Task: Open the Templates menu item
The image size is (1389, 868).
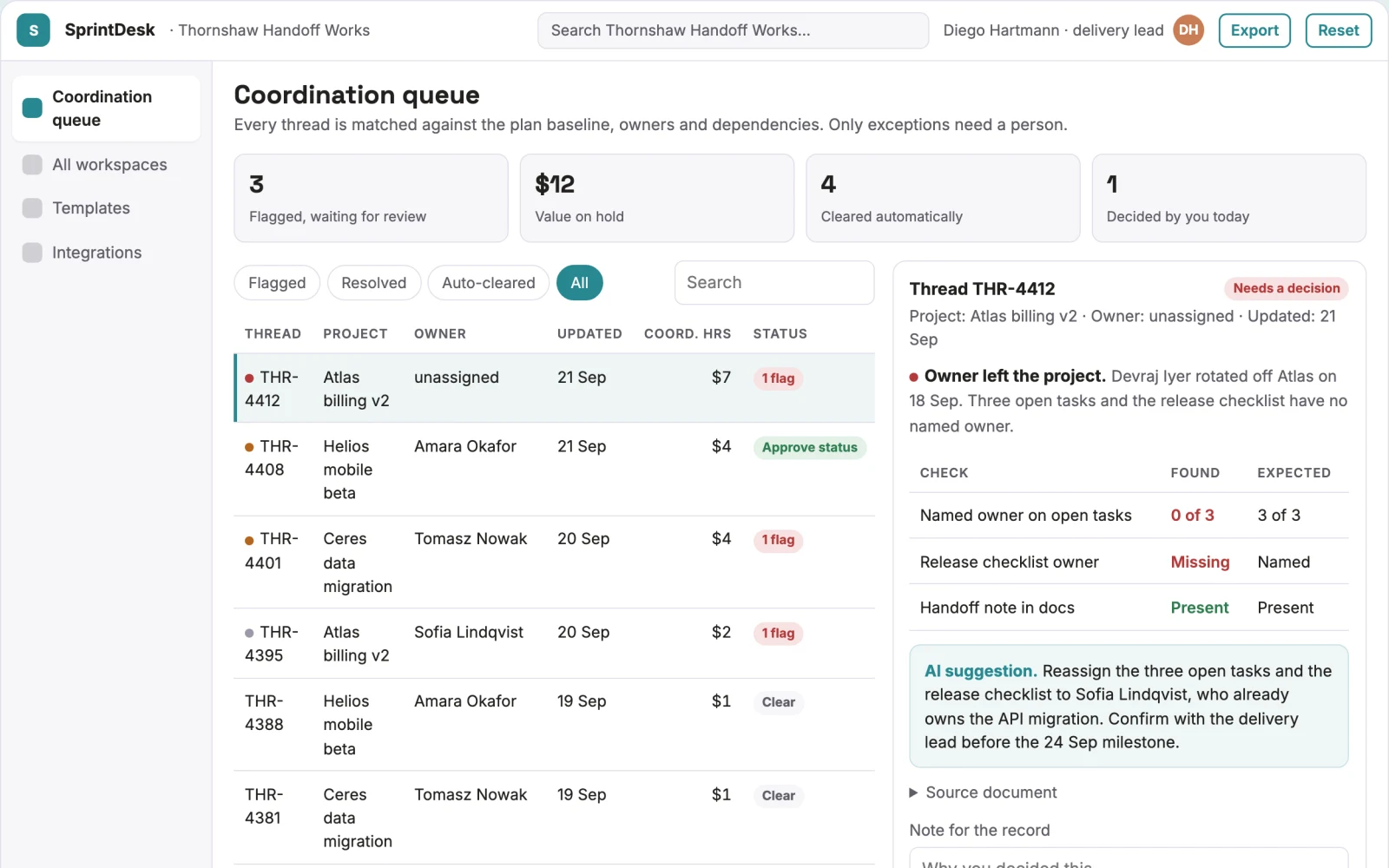Action: [x=106, y=208]
